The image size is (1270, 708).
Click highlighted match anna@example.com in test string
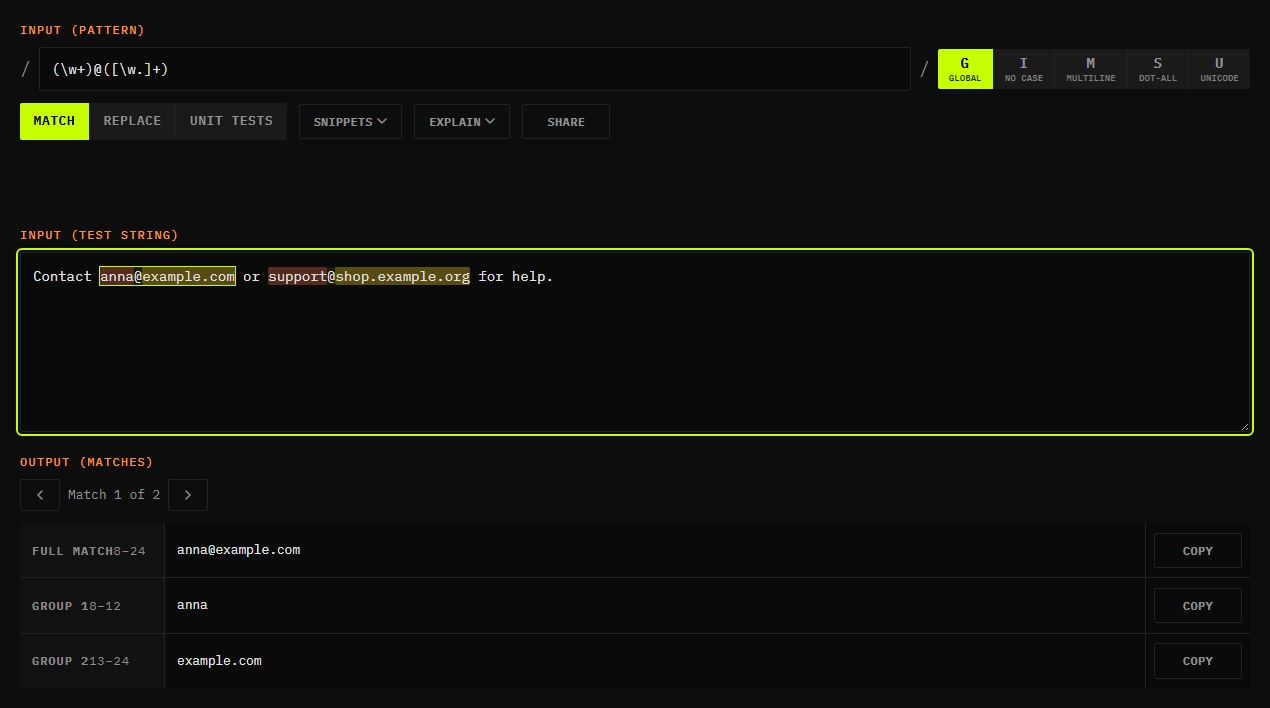167,276
